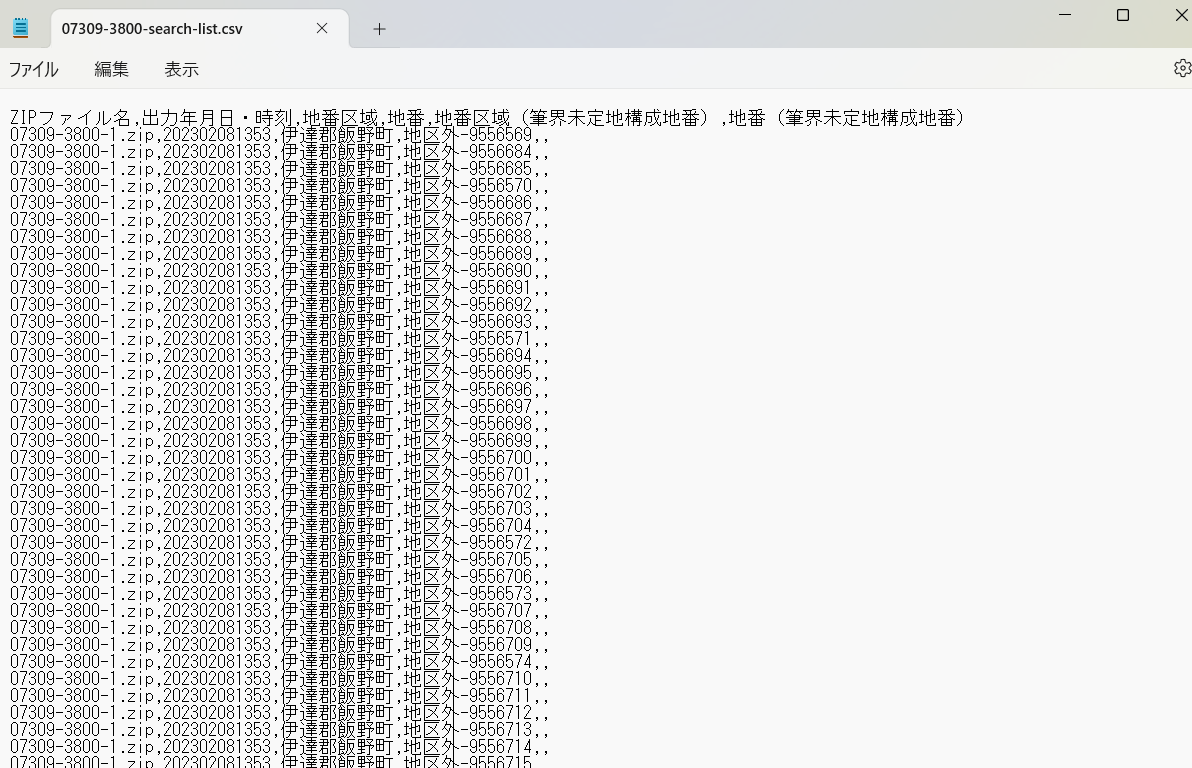
Task: Close the 07309-3800-search-list.csv tab
Action: [322, 28]
